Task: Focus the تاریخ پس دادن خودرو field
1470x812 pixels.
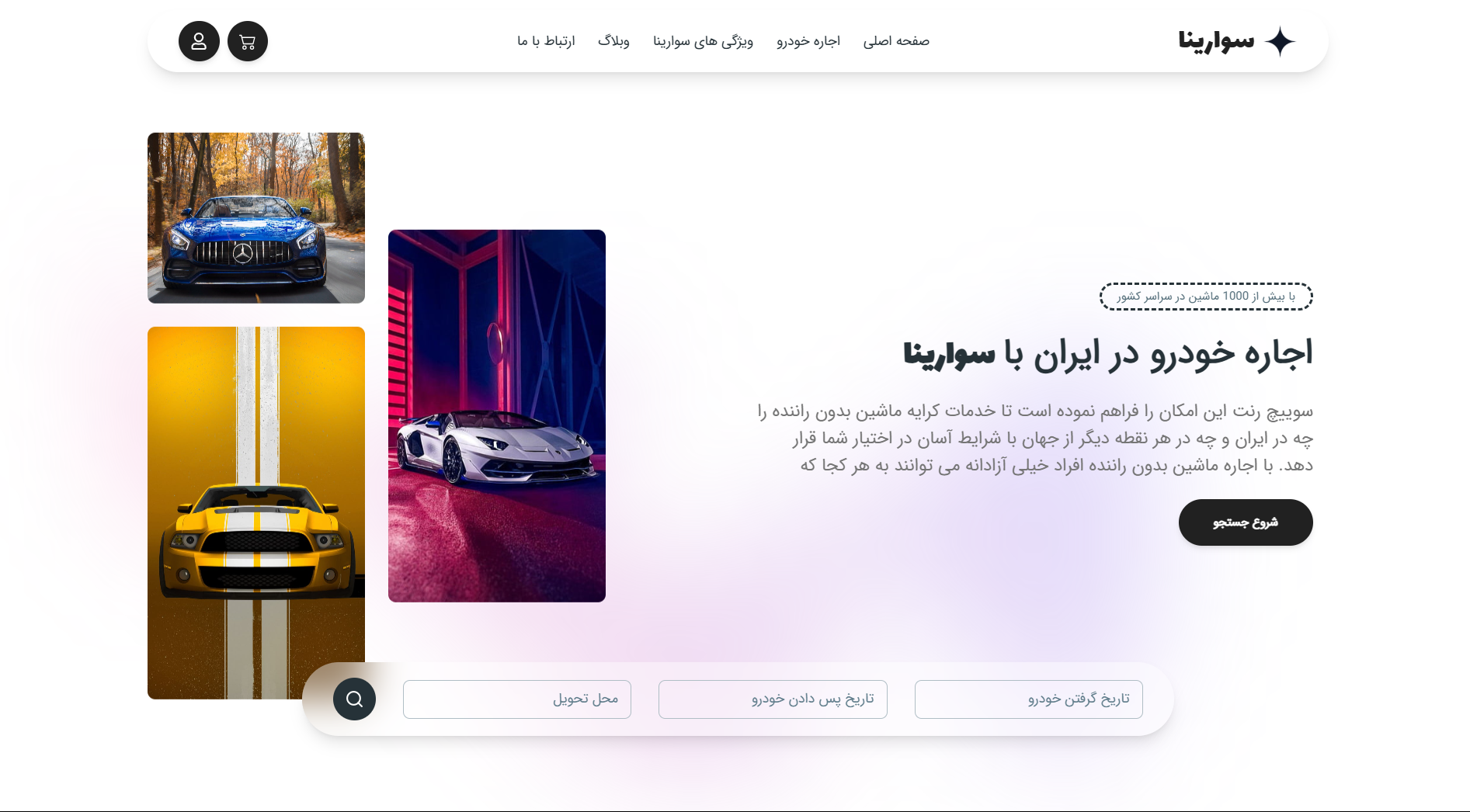Action: click(773, 699)
